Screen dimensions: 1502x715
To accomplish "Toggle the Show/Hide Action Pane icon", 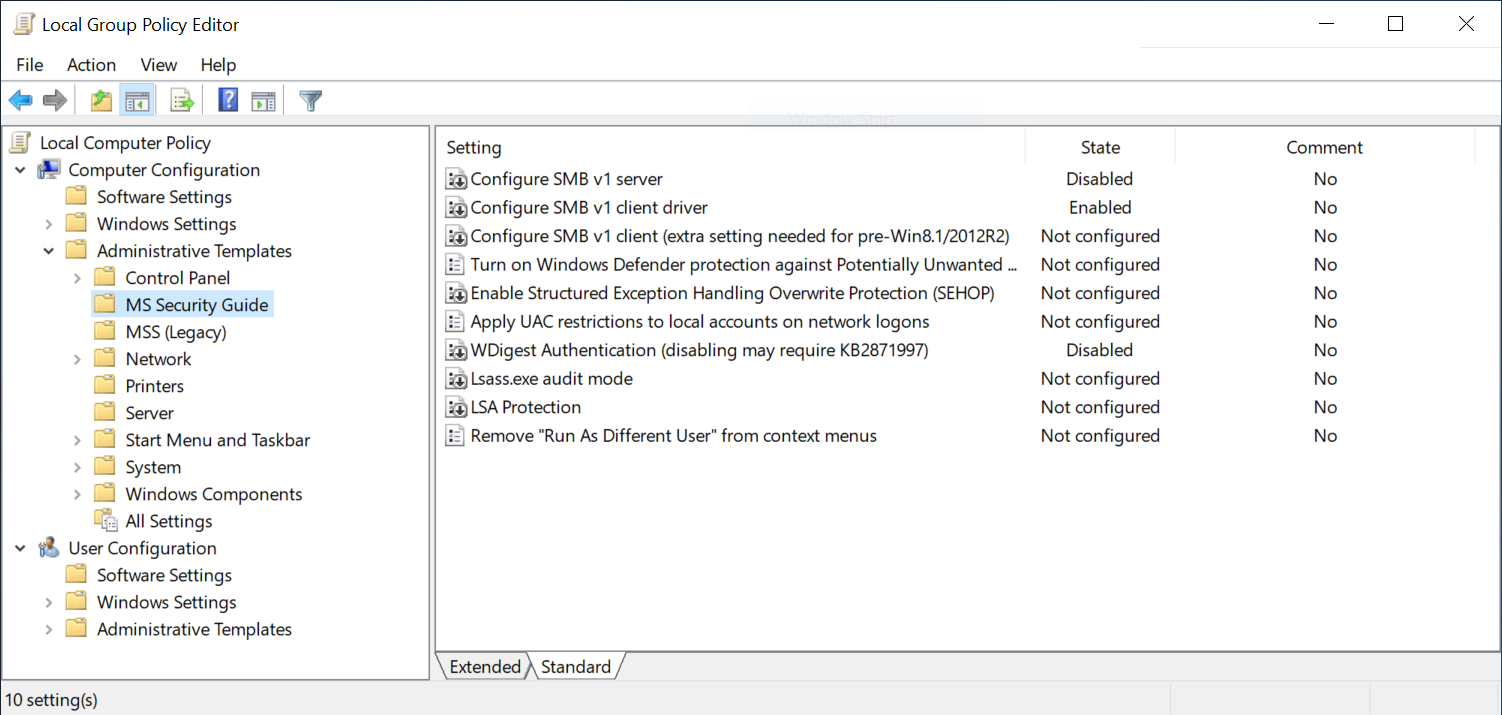I will coord(262,99).
